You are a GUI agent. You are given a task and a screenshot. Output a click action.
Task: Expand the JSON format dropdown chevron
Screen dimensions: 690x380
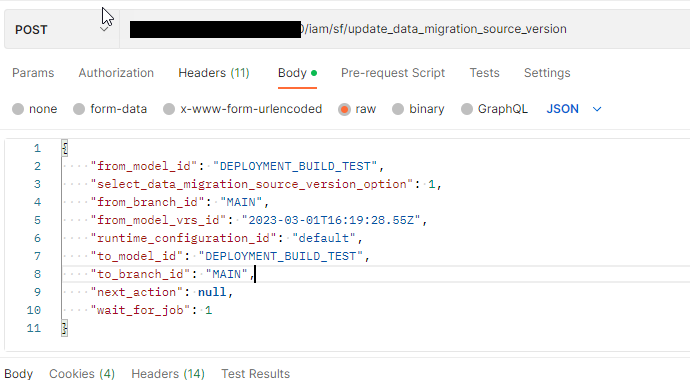[x=597, y=109]
